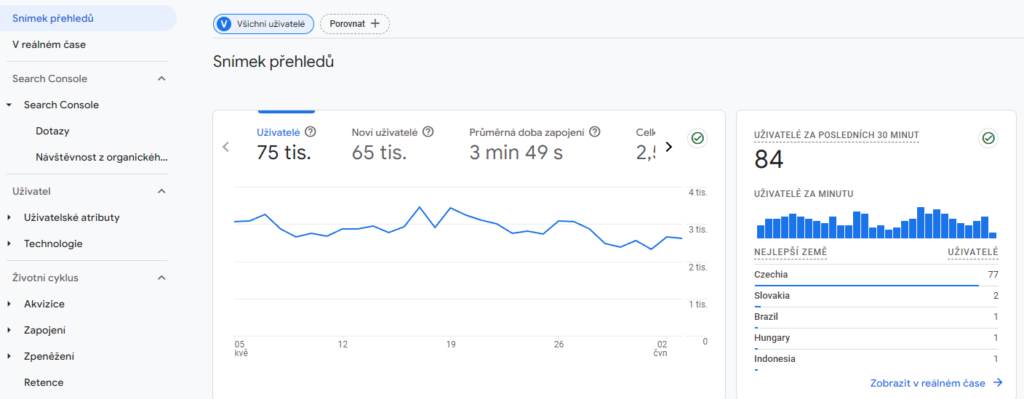1024x399 pixels.
Task: Click help icon beside Průměrná doba zapojení
Action: point(594,132)
